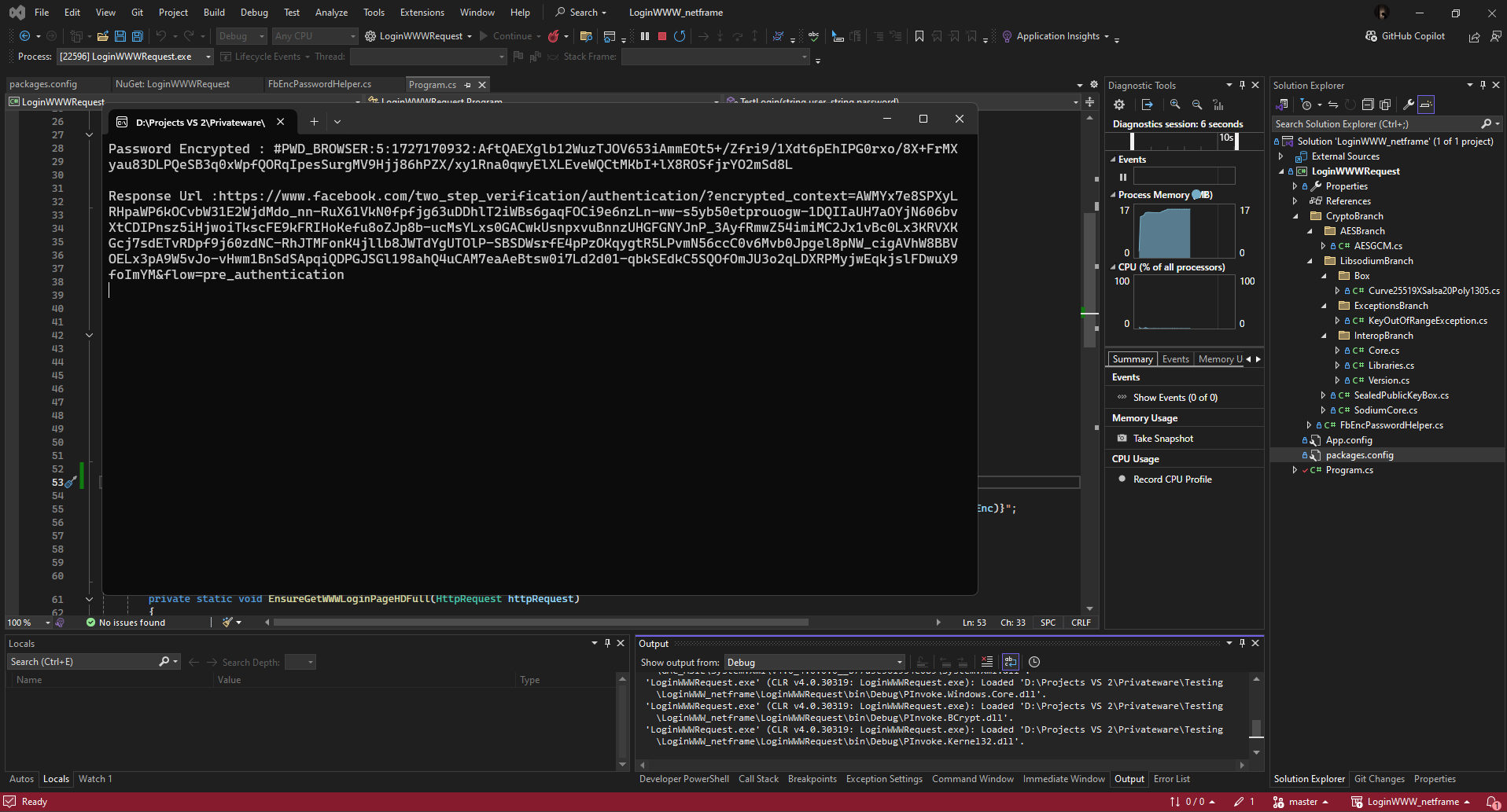
Task: Toggle pin on Program.cs tab
Action: 468,85
